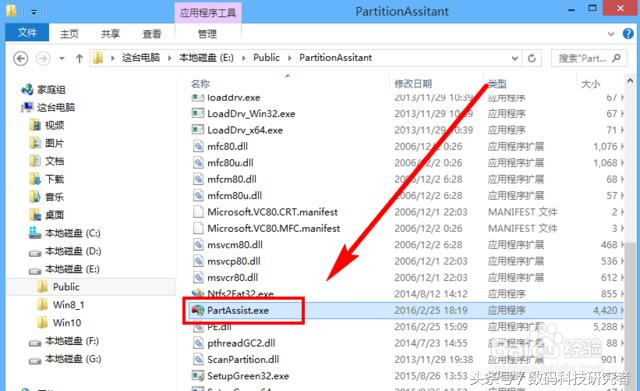Viewport: 640px width, 391px height.
Task: Expand the arrow after 这台电脑 in path
Action: pos(169,58)
